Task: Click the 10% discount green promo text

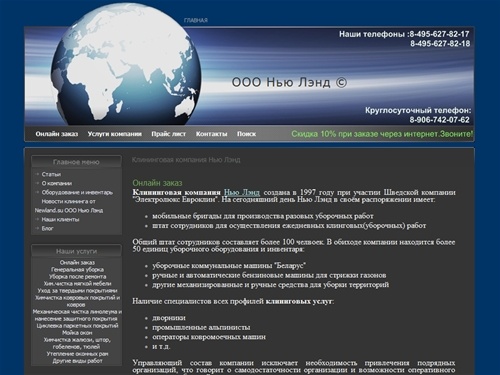Action: [x=382, y=134]
